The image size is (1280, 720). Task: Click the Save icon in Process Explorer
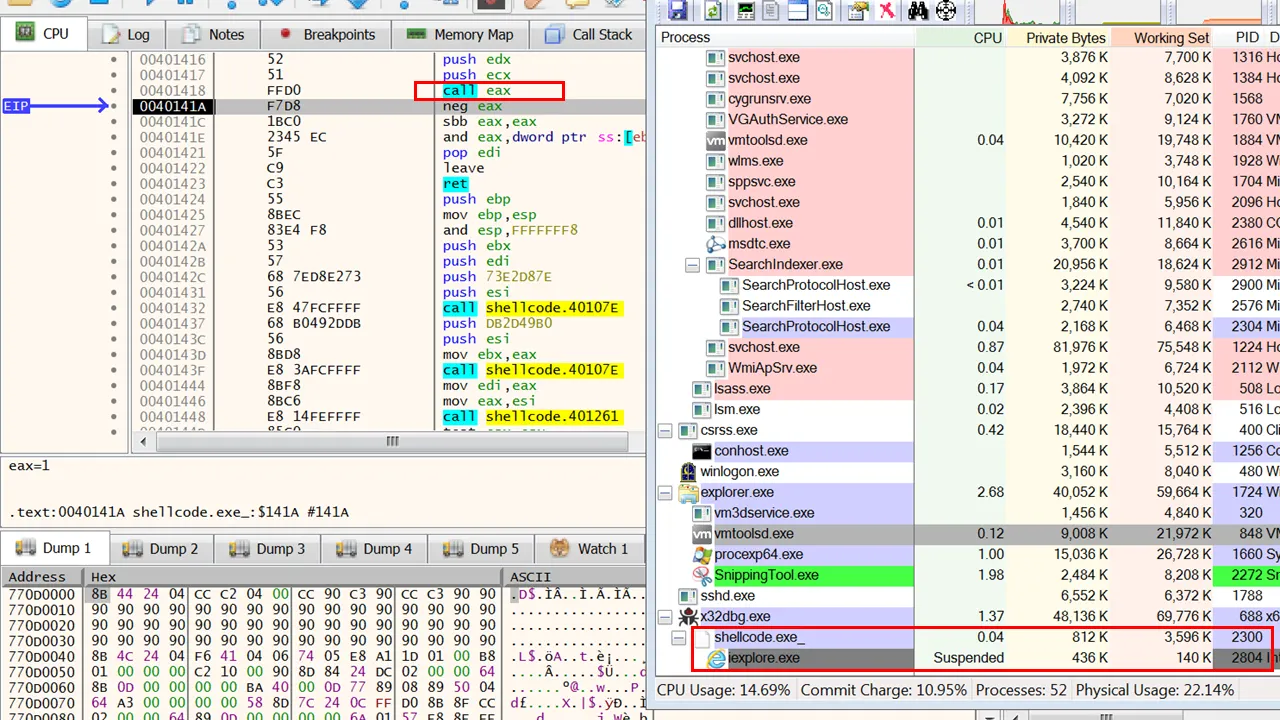pos(678,11)
